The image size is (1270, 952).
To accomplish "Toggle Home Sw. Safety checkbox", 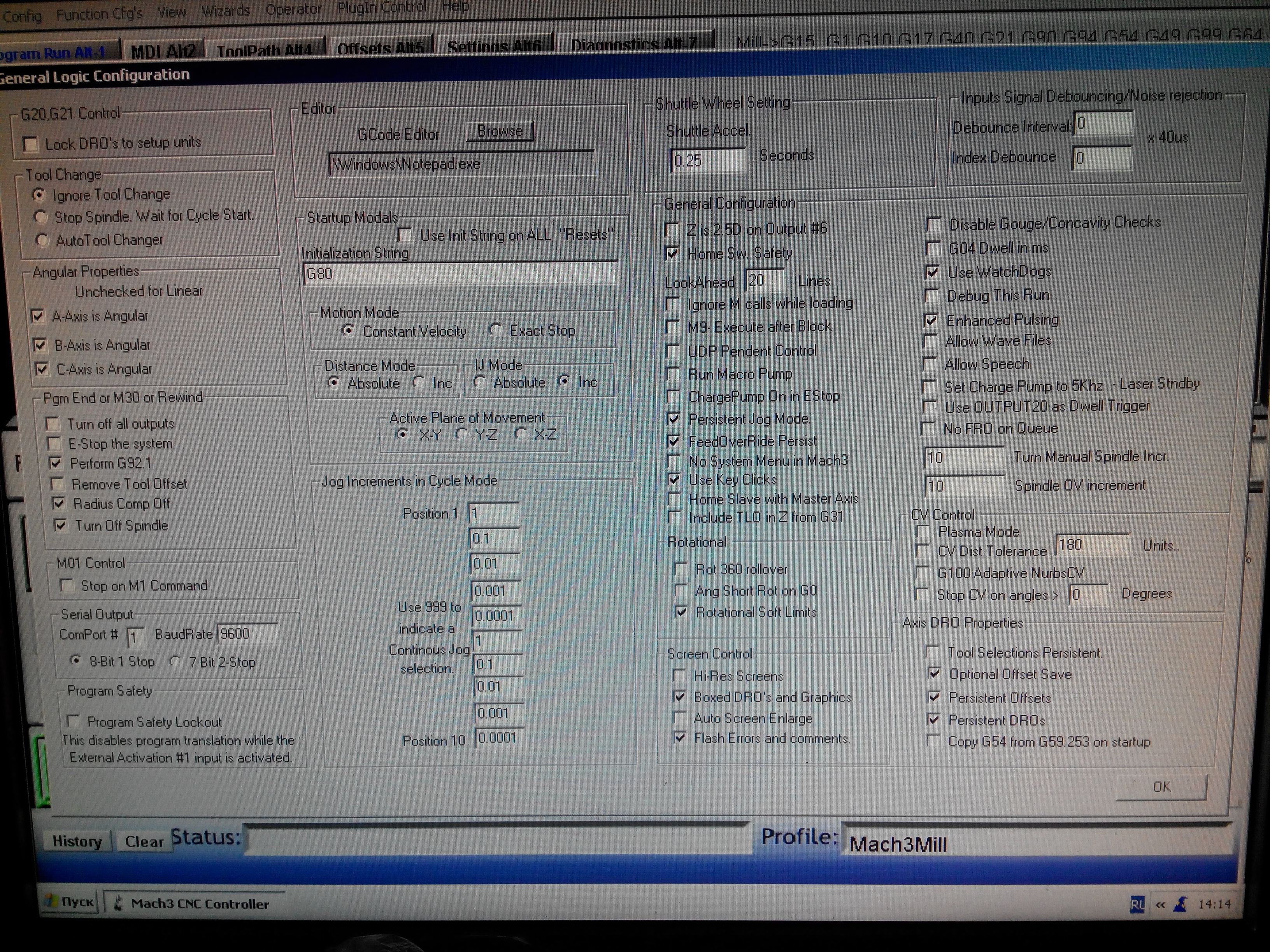I will (672, 254).
